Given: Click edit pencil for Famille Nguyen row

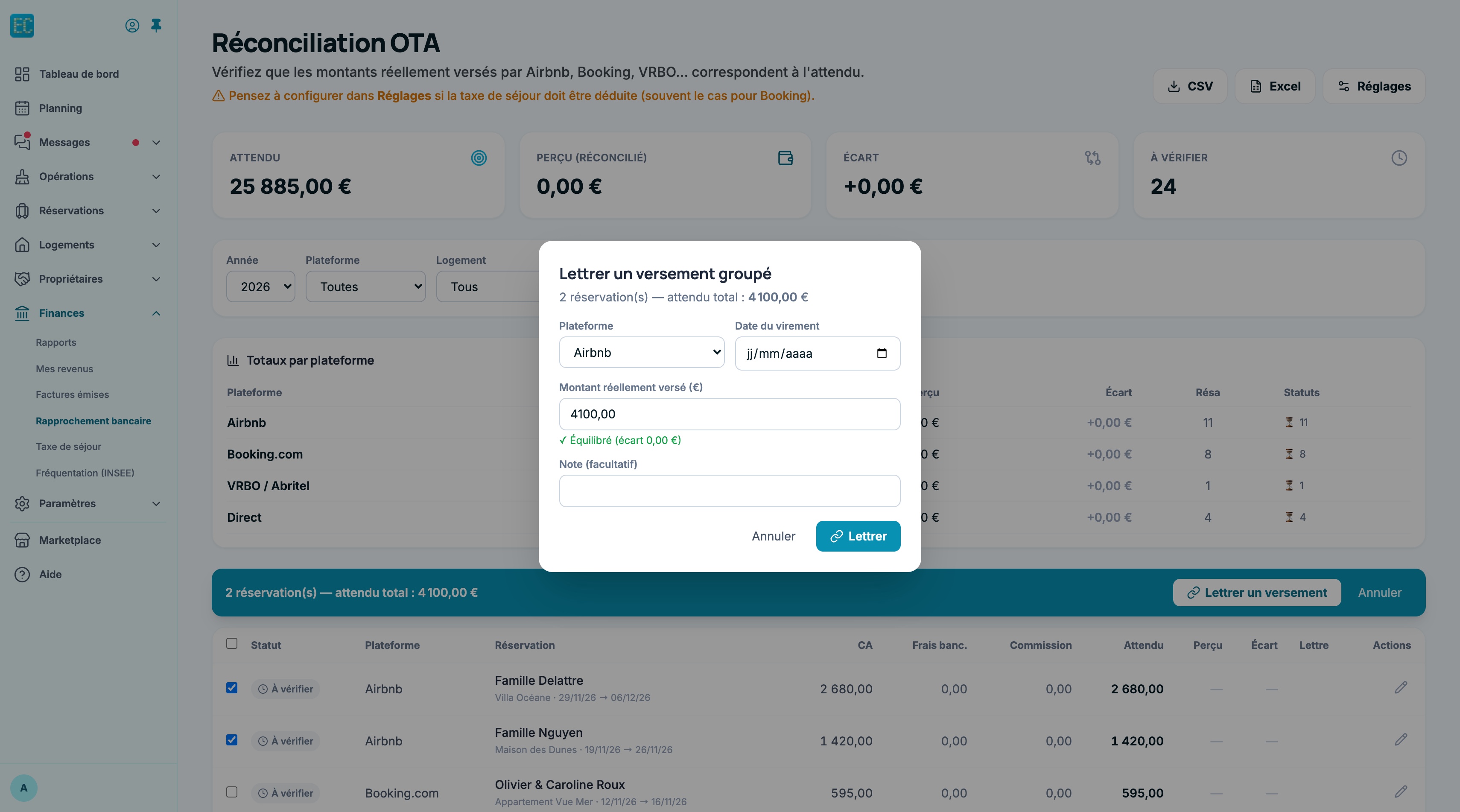Looking at the screenshot, I should pyautogui.click(x=1401, y=740).
